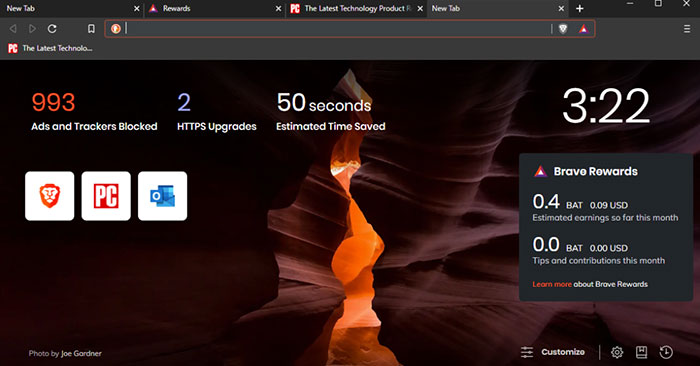Click the Brave Rewards widget header
Image resolution: width=700 pixels, height=366 pixels.
(x=586, y=171)
